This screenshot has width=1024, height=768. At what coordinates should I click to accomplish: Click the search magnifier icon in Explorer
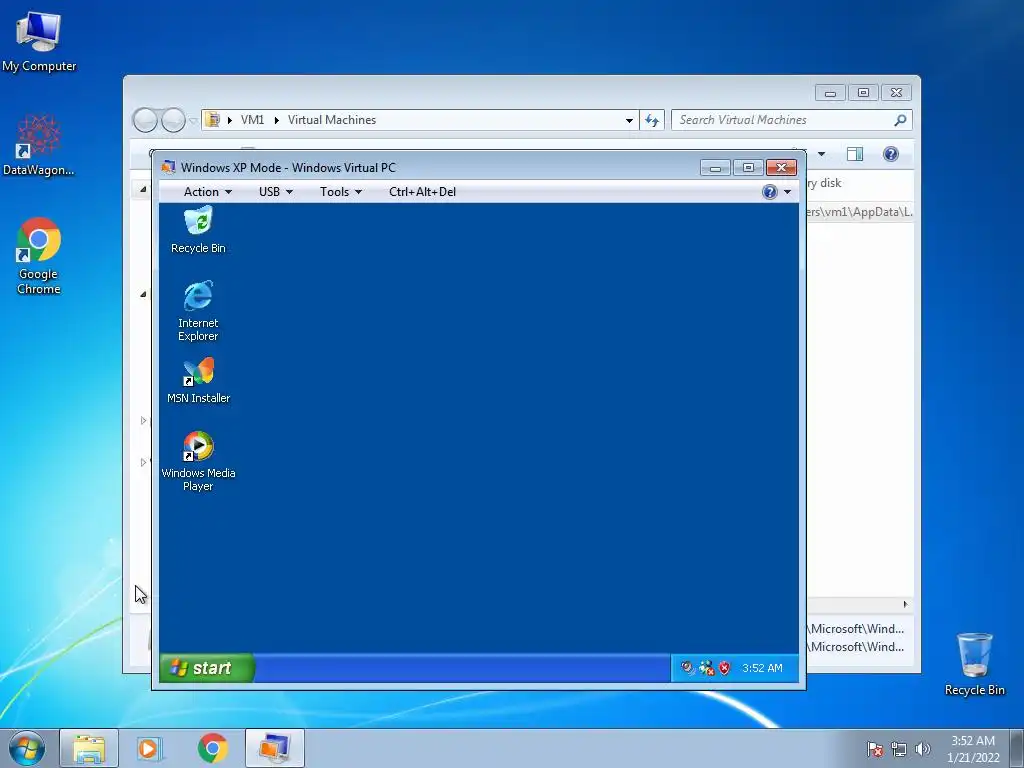click(900, 120)
